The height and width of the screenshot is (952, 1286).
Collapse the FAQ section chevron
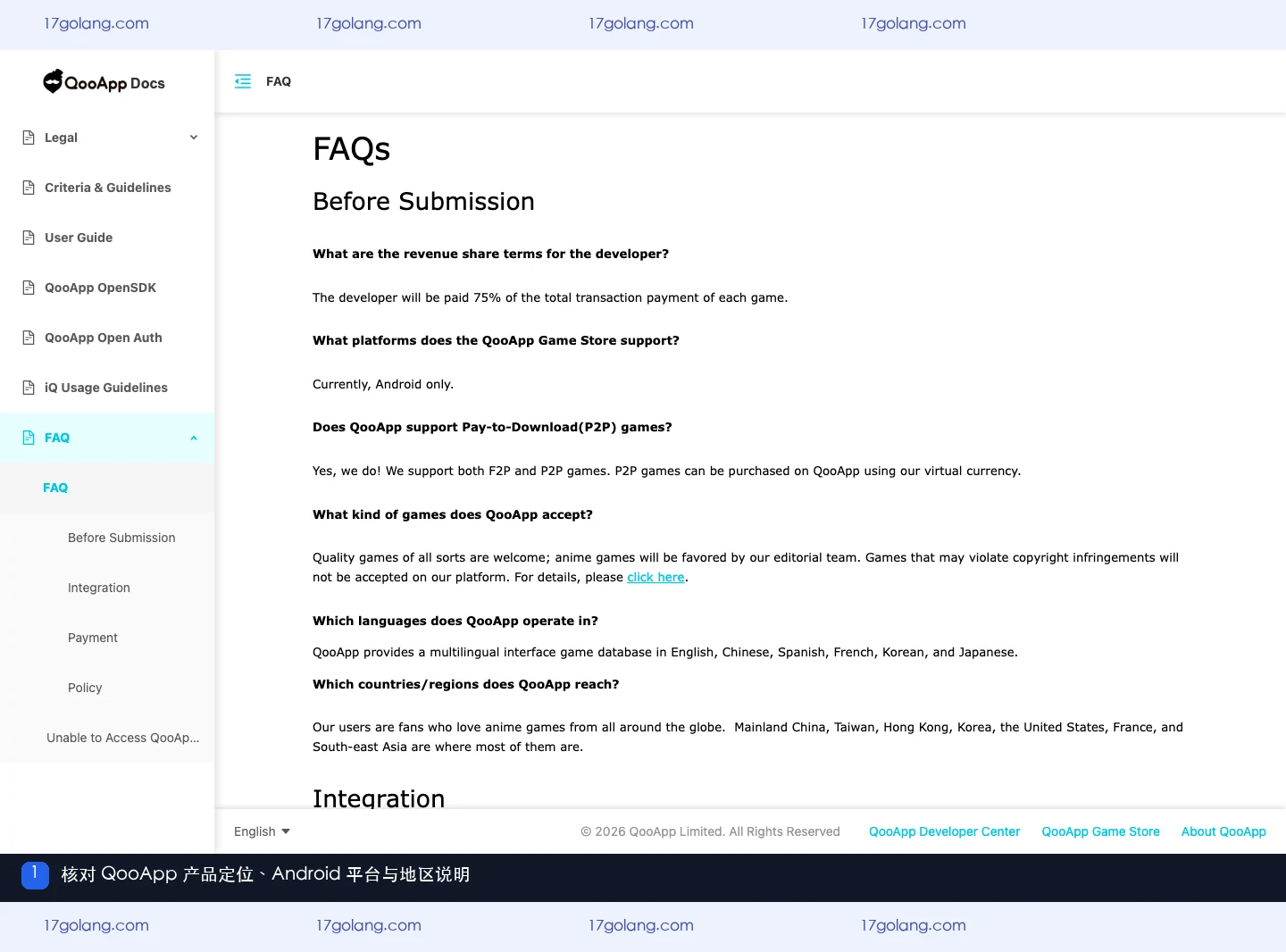194,438
